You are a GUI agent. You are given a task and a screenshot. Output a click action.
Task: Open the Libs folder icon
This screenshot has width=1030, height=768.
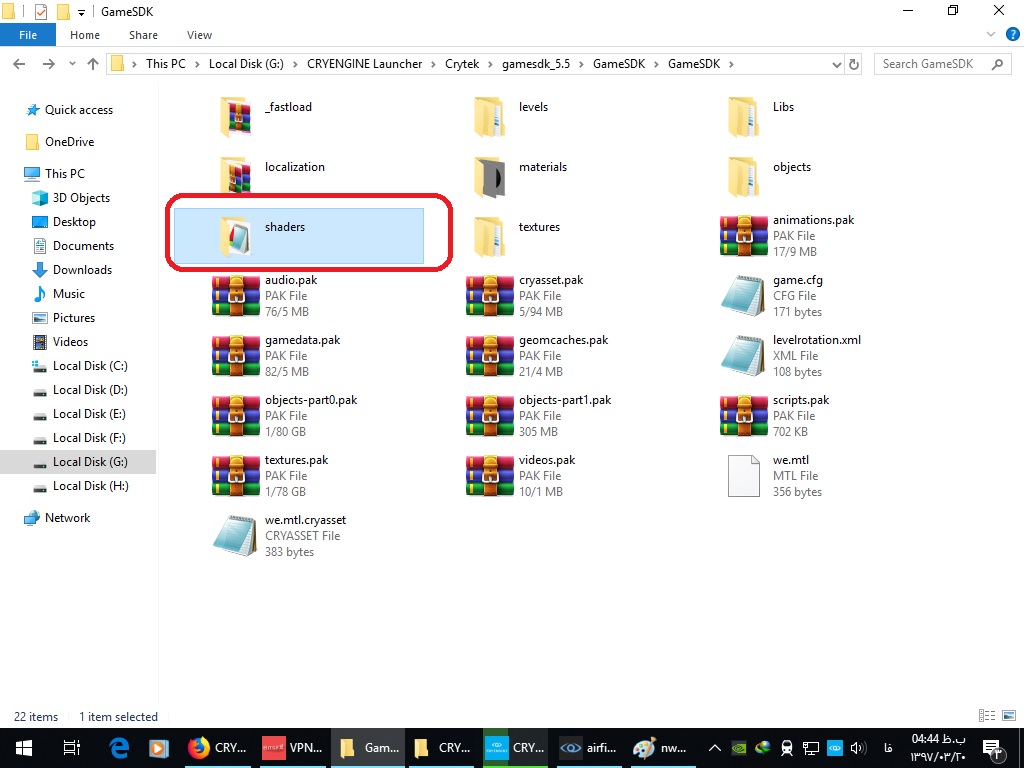(x=744, y=118)
